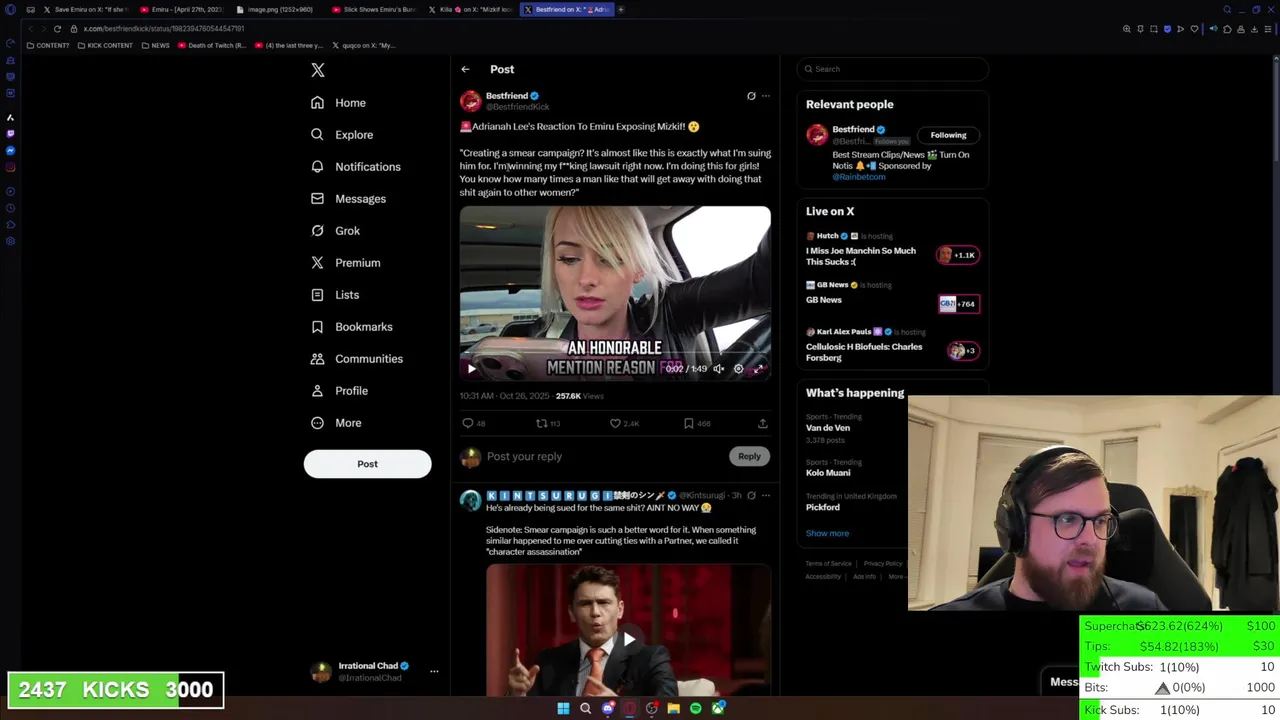Image resolution: width=1280 pixels, height=720 pixels.
Task: Click the browser address bar URL
Action: (x=164, y=29)
